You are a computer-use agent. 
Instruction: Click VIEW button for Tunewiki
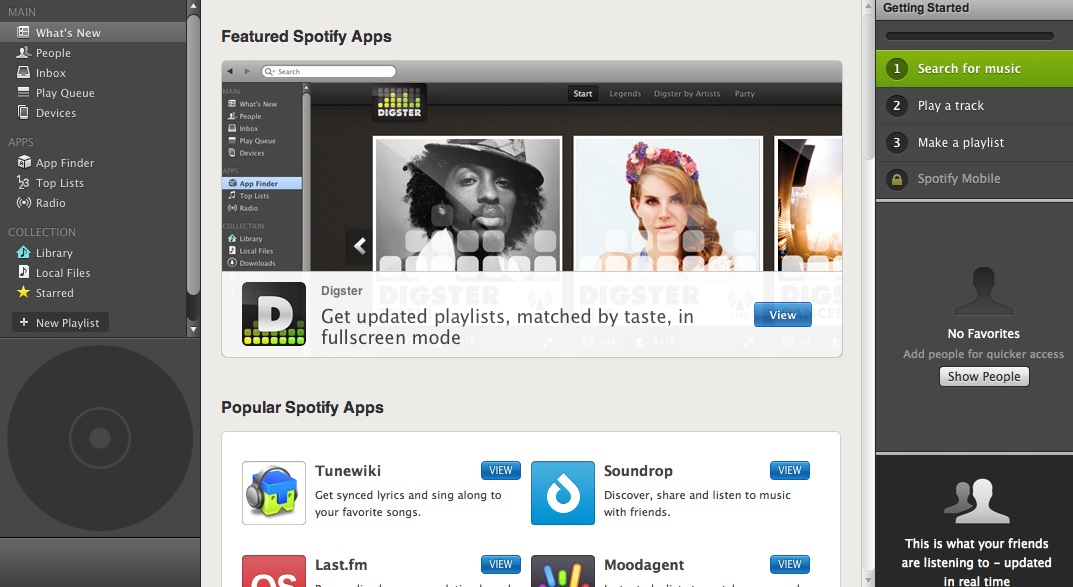(x=501, y=470)
